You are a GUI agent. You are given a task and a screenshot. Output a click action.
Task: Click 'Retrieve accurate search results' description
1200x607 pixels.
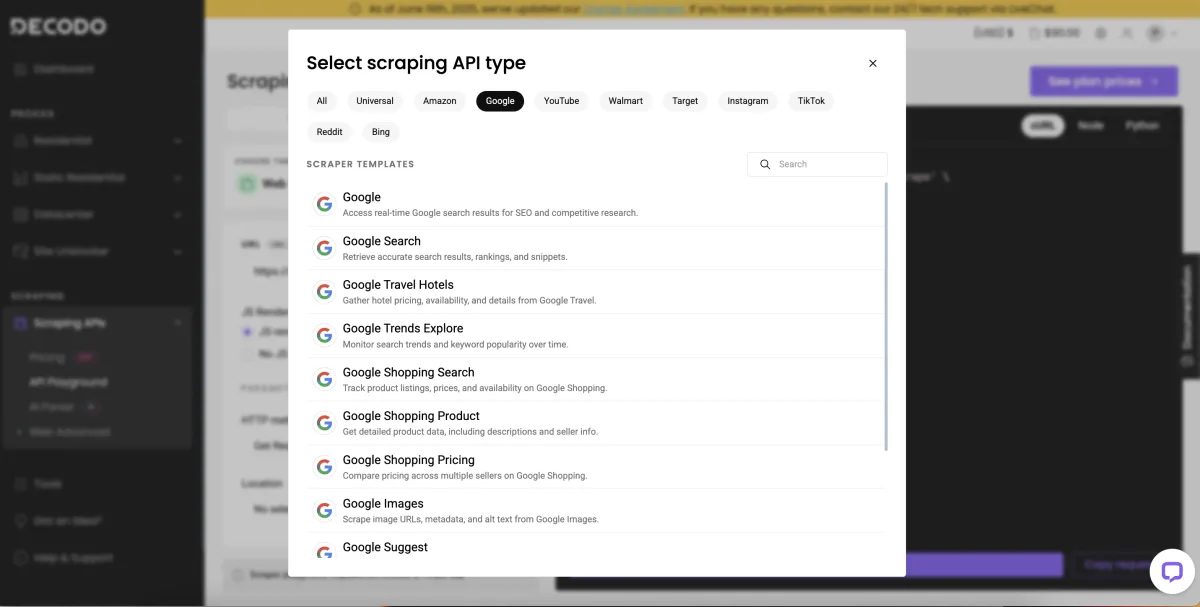pyautogui.click(x=455, y=257)
